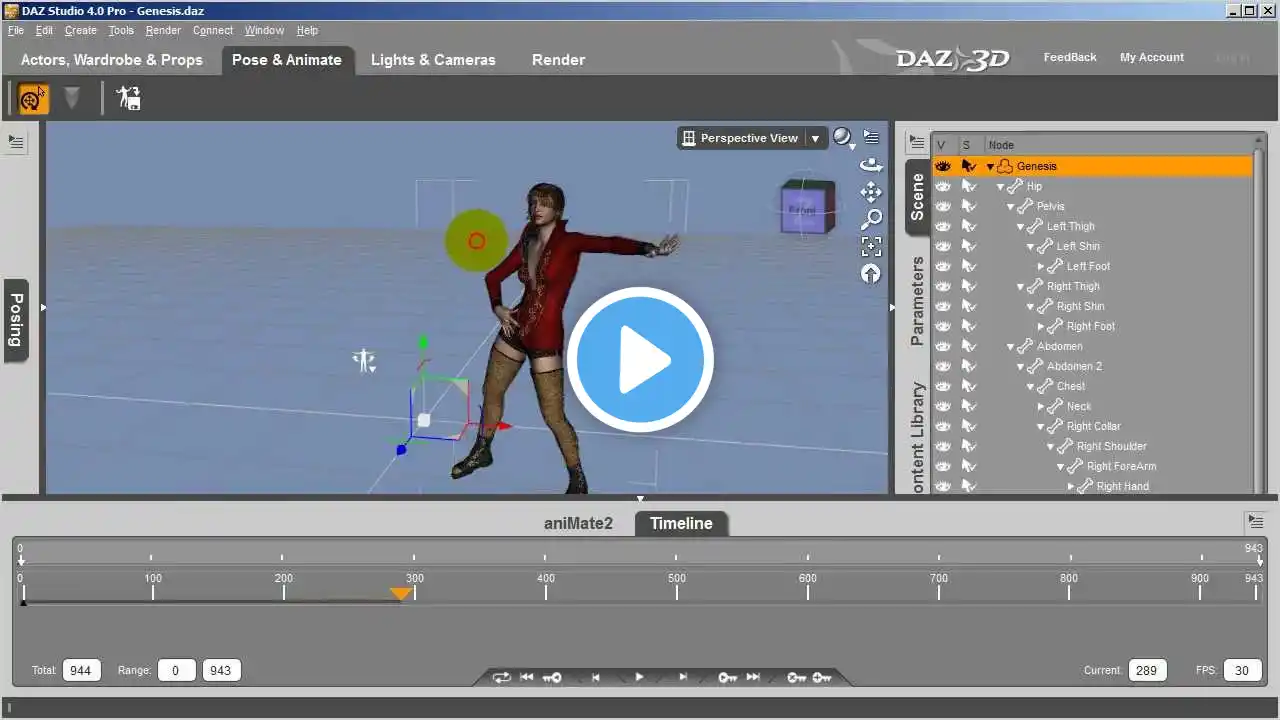Open the Content Library side pane
Image resolution: width=1280 pixels, height=720 pixels.
[x=917, y=437]
